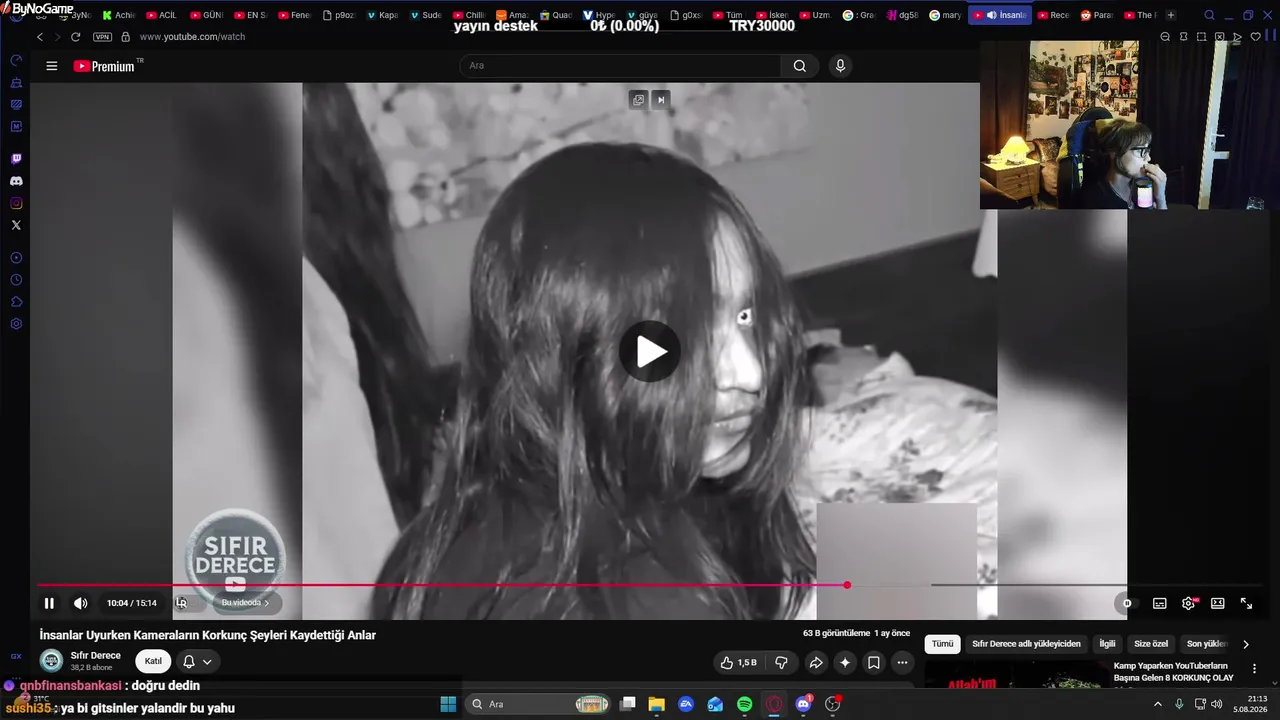Select the 'Tümü' filter chip
The image size is (1280, 720).
click(943, 645)
